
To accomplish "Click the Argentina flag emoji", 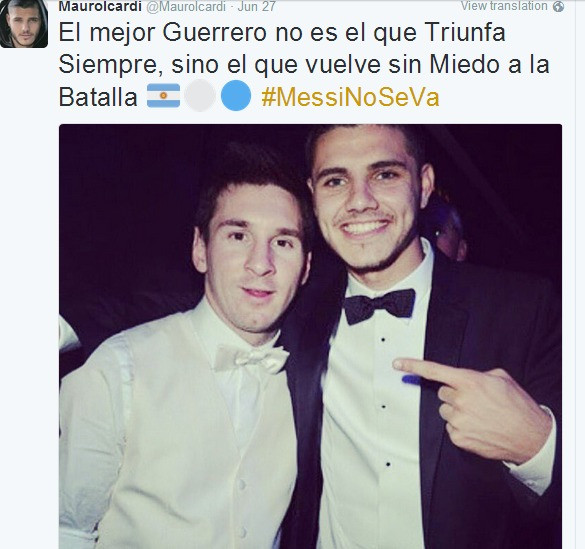I will [x=163, y=96].
